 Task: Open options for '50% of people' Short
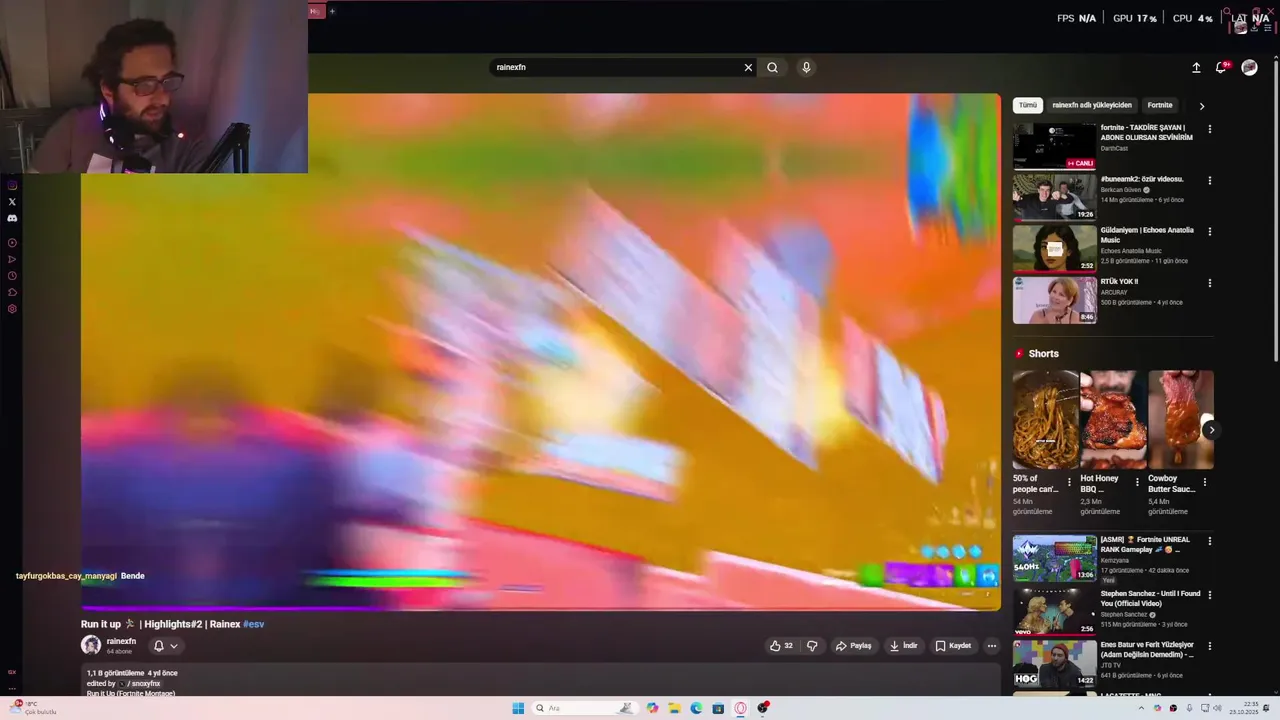[1069, 482]
